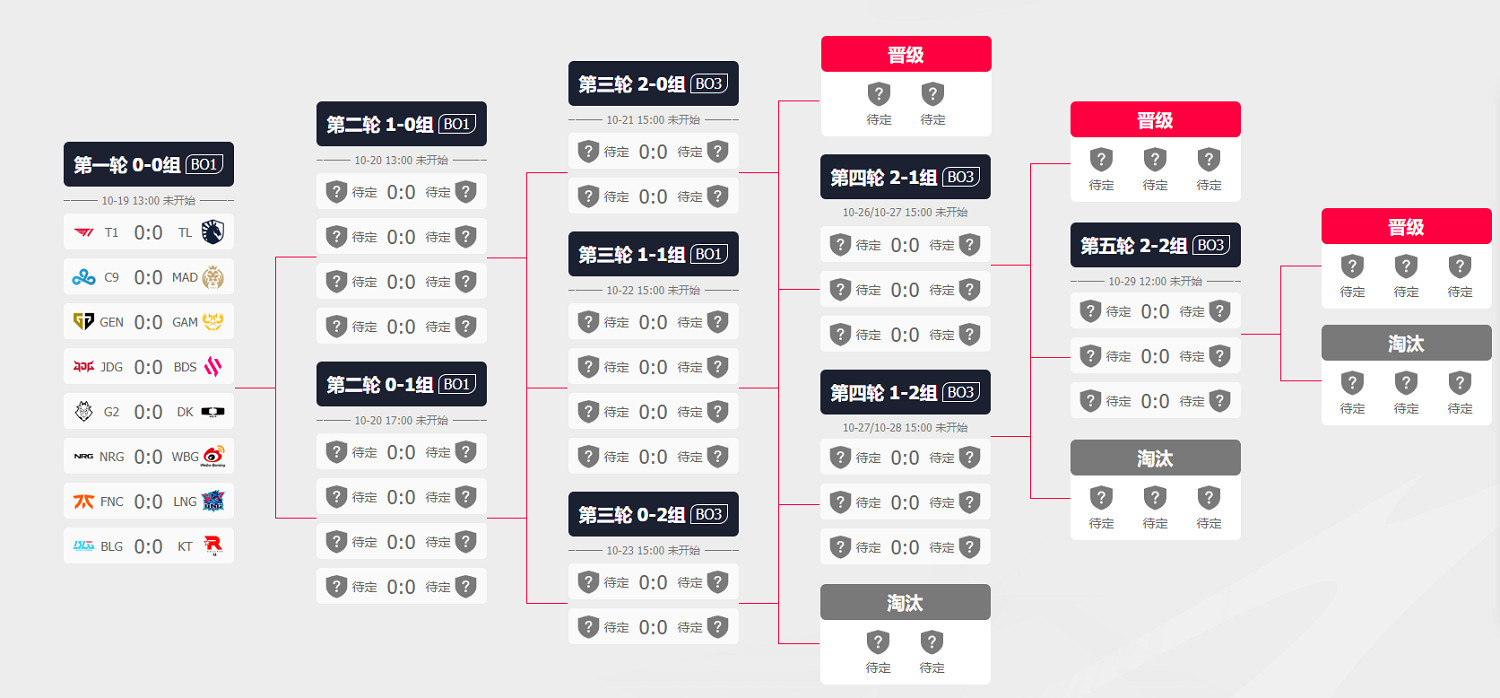Click the JDG team logo
1500x698 pixels.
point(83,367)
